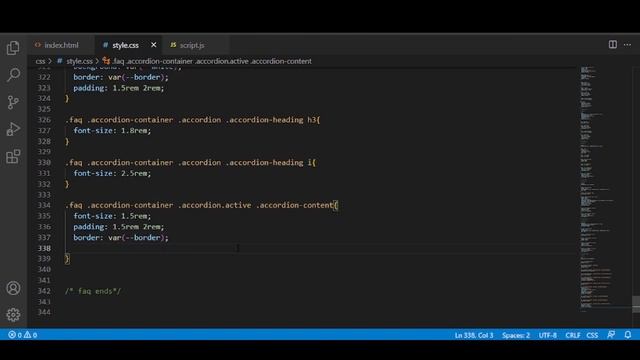Image resolution: width=640 pixels, height=360 pixels.
Task: Click the accordion-heading i selector line
Action: [190, 162]
